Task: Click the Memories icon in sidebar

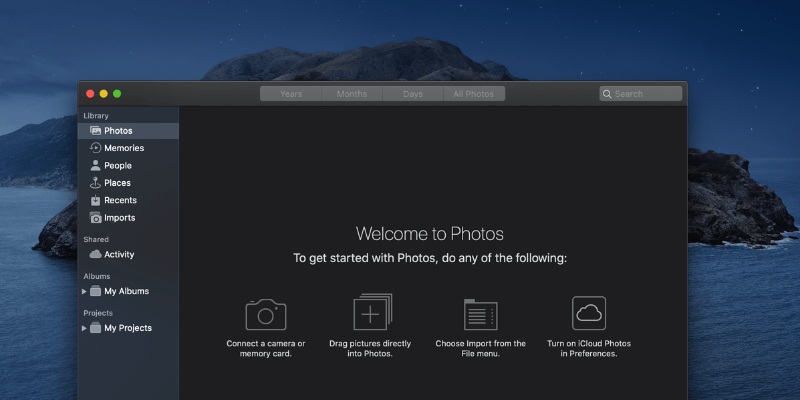Action: click(x=95, y=148)
